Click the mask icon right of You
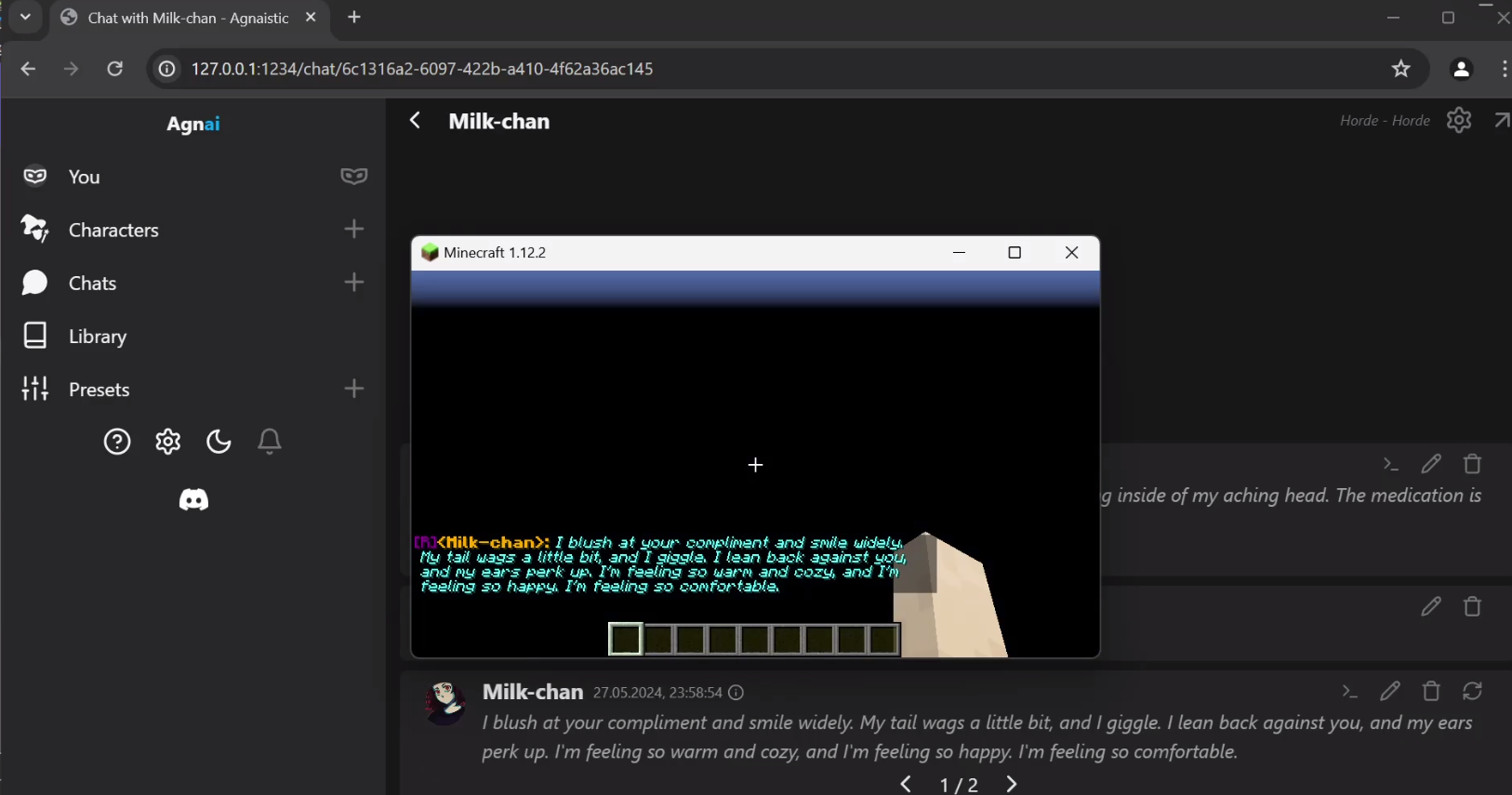The image size is (1512, 795). (354, 177)
